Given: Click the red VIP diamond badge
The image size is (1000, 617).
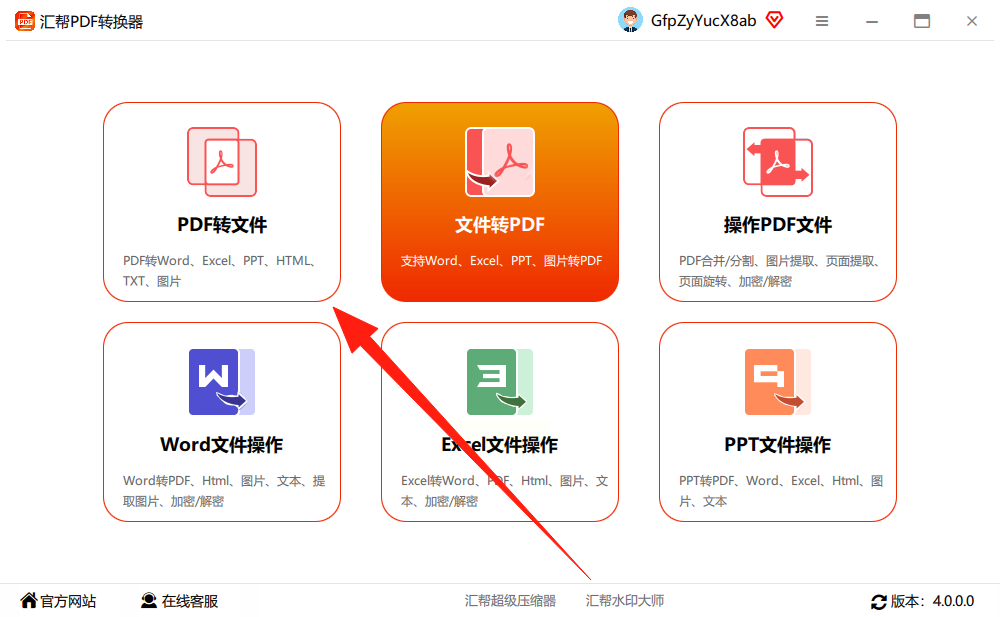Looking at the screenshot, I should coord(774,20).
